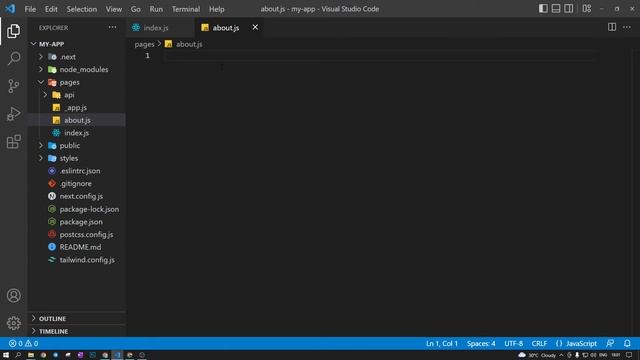The width and height of the screenshot is (640, 360).
Task: Collapse the pages folder
Action: coord(77,82)
